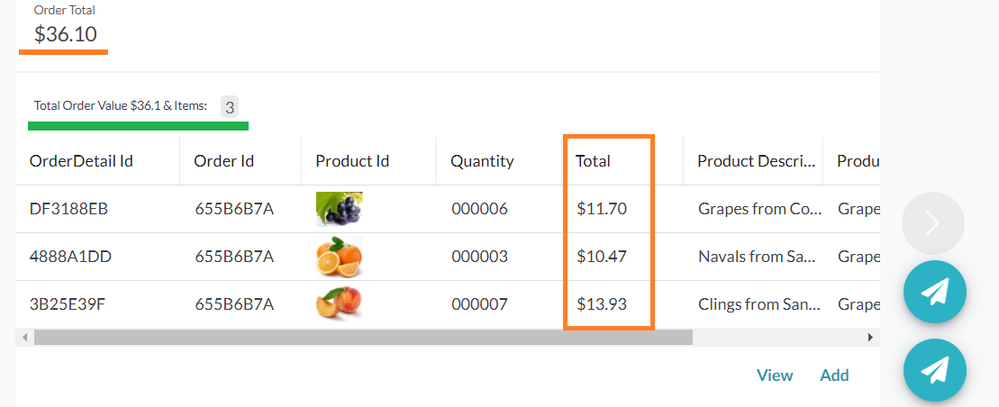Click the upper paper plane floating button

[935, 292]
